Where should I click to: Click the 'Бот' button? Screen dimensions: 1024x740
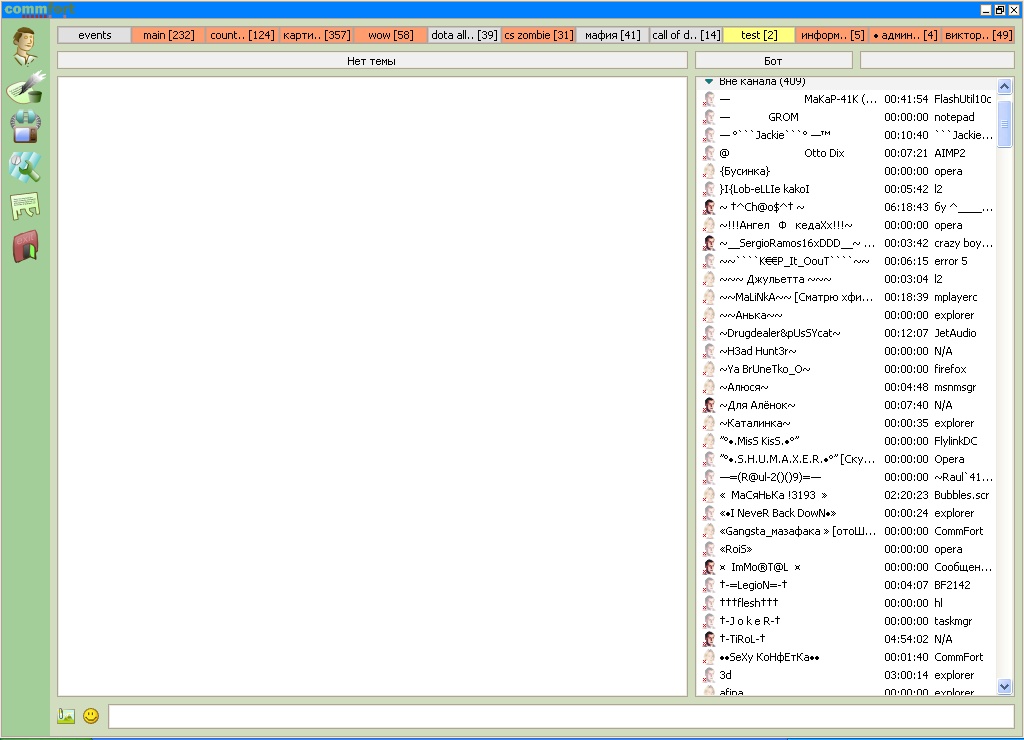[773, 61]
